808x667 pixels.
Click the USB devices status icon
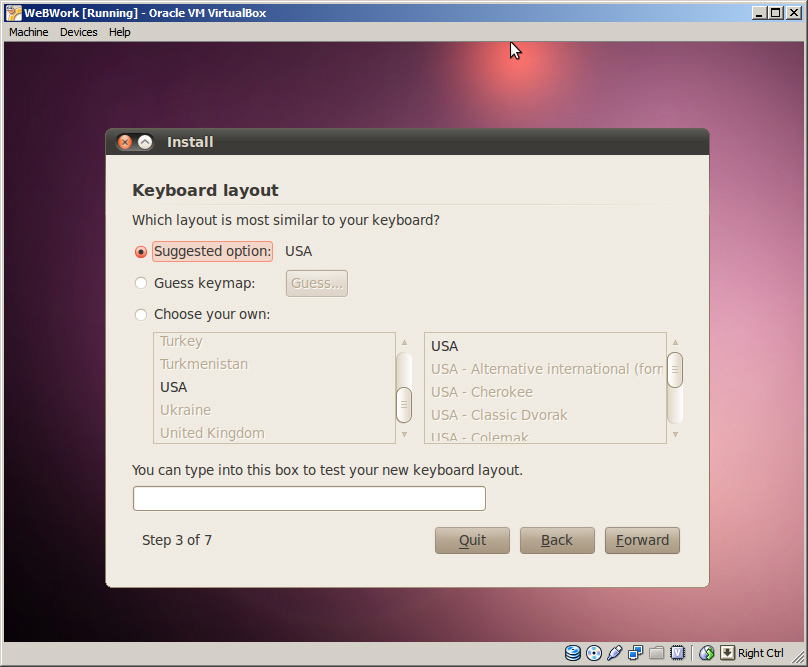click(x=614, y=653)
